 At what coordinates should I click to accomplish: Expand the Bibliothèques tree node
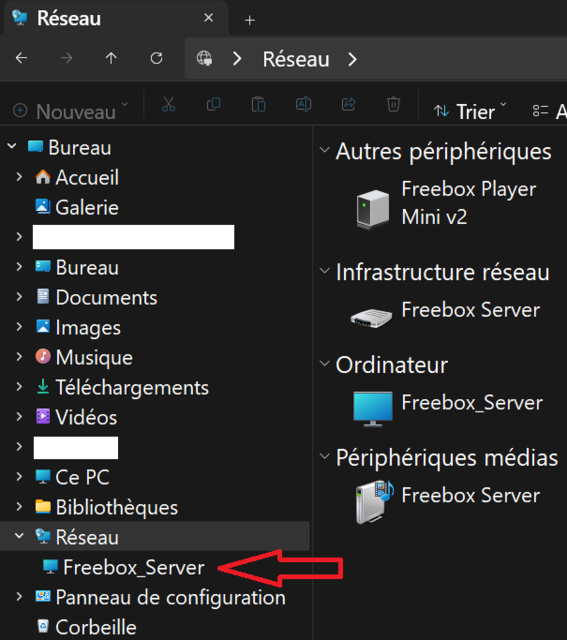point(19,506)
